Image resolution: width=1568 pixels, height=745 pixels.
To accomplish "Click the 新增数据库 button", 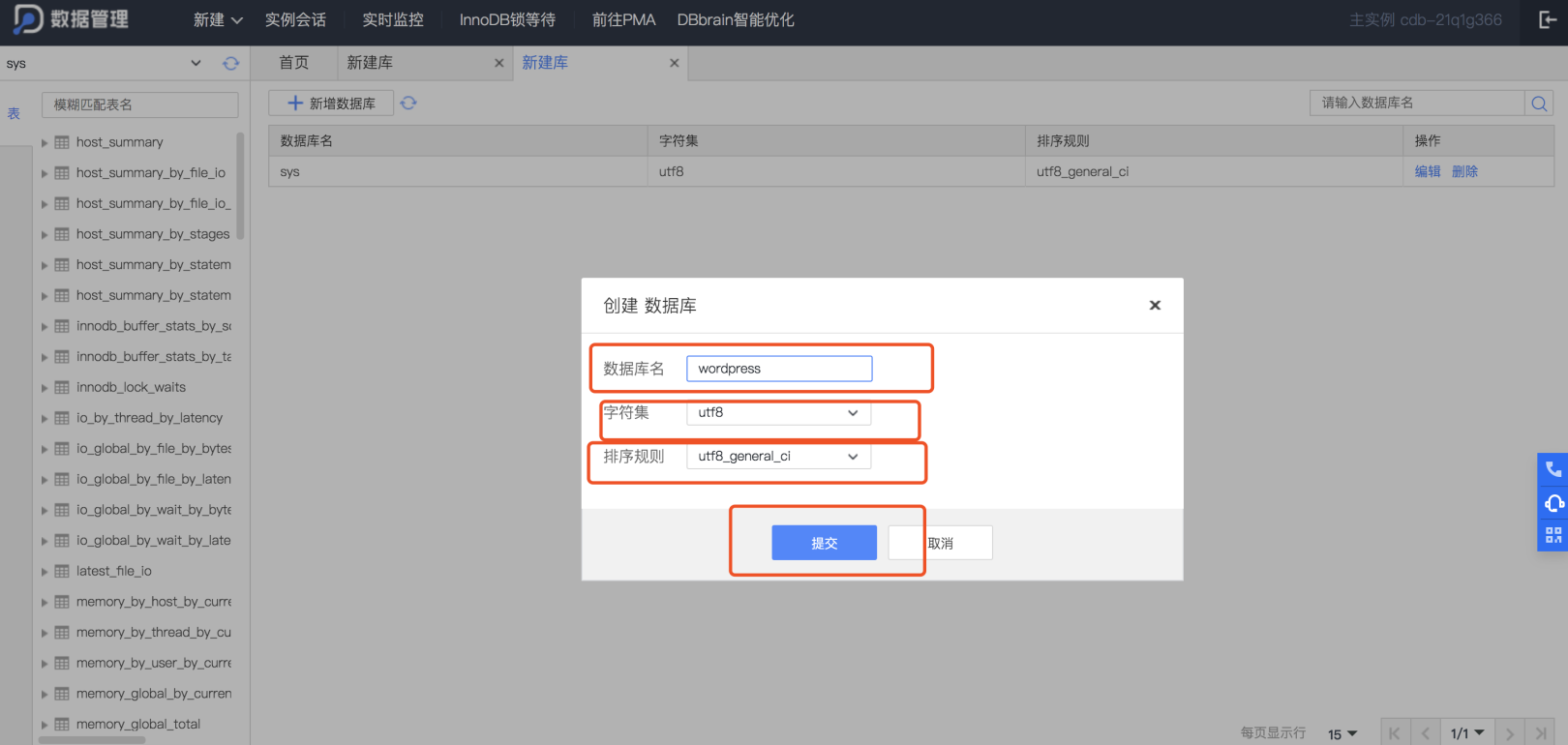I will click(x=331, y=104).
